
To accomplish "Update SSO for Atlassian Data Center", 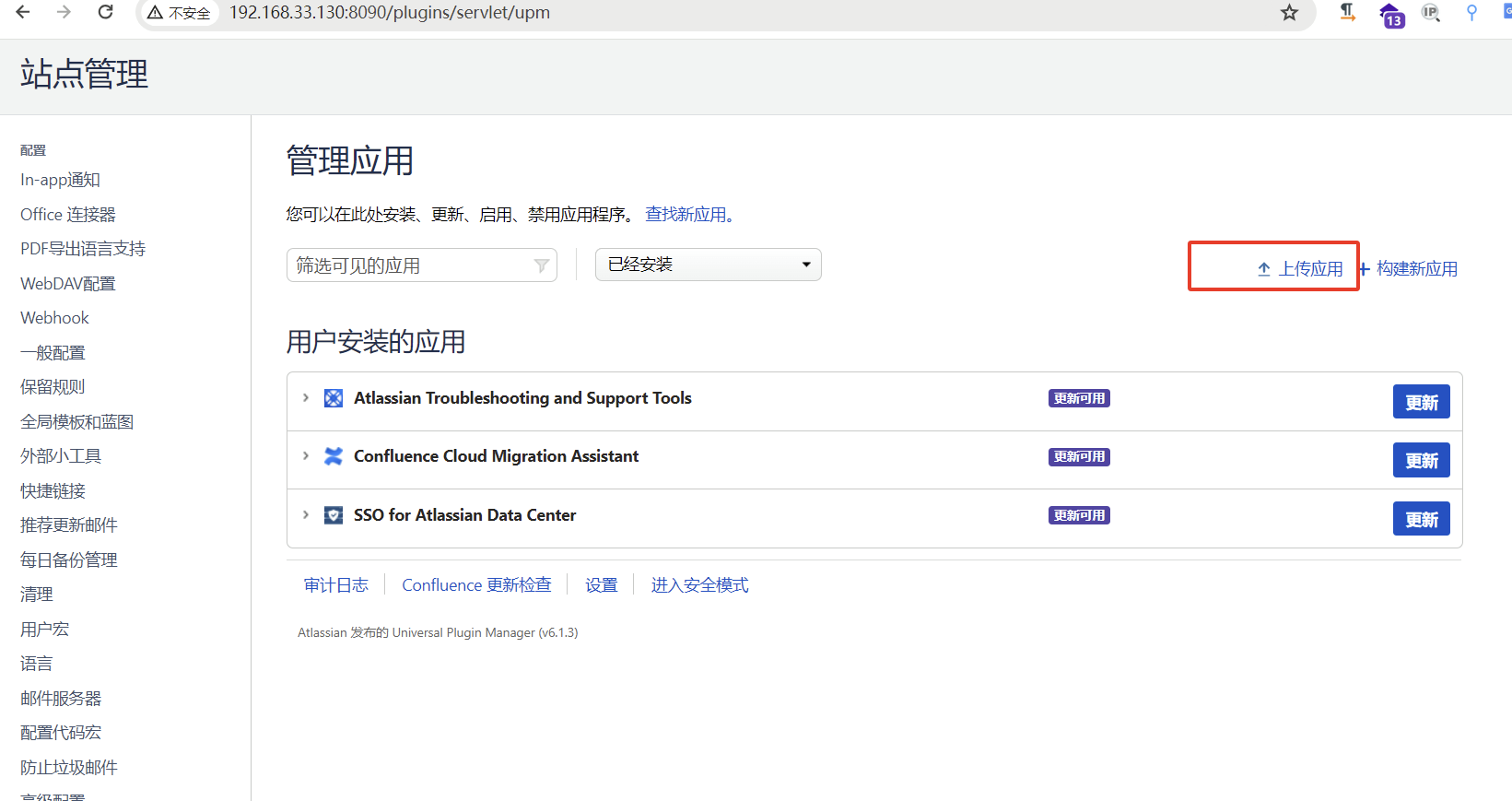I will tap(1421, 519).
